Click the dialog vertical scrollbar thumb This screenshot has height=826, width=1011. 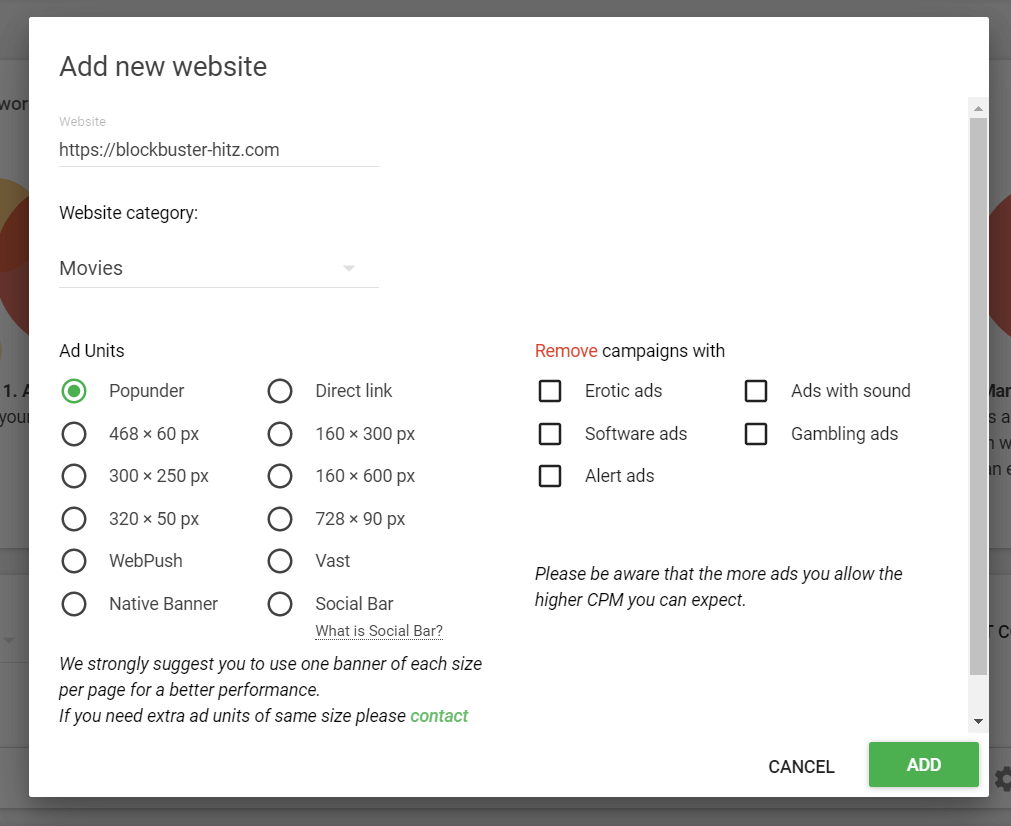(x=978, y=397)
